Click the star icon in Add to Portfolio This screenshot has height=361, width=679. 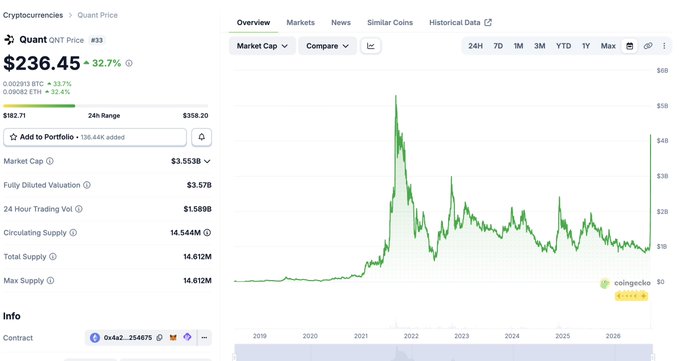click(x=13, y=137)
